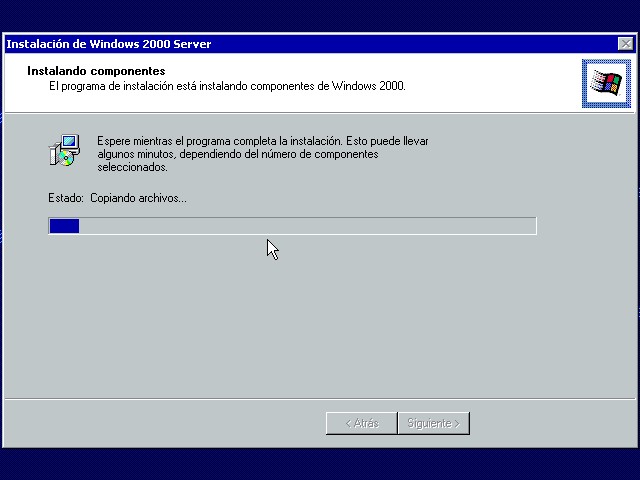The width and height of the screenshot is (640, 480).
Task: Click the file copying progress bar
Action: click(x=292, y=226)
